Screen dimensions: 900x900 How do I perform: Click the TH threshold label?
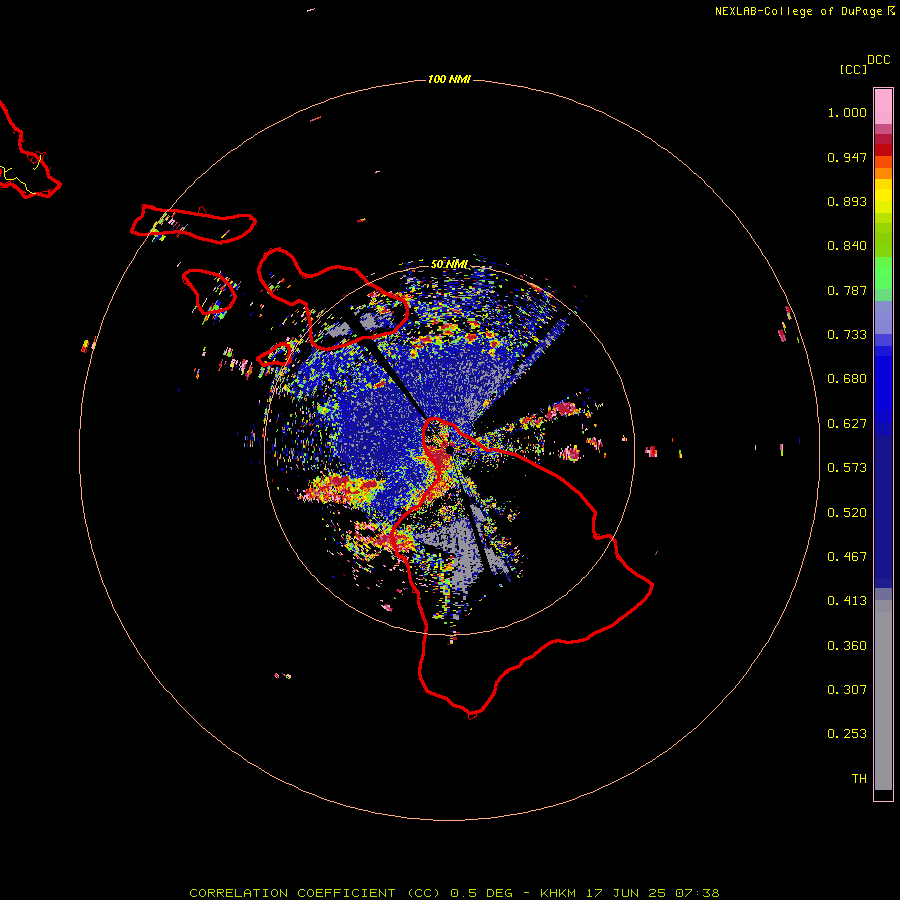pyautogui.click(x=859, y=779)
